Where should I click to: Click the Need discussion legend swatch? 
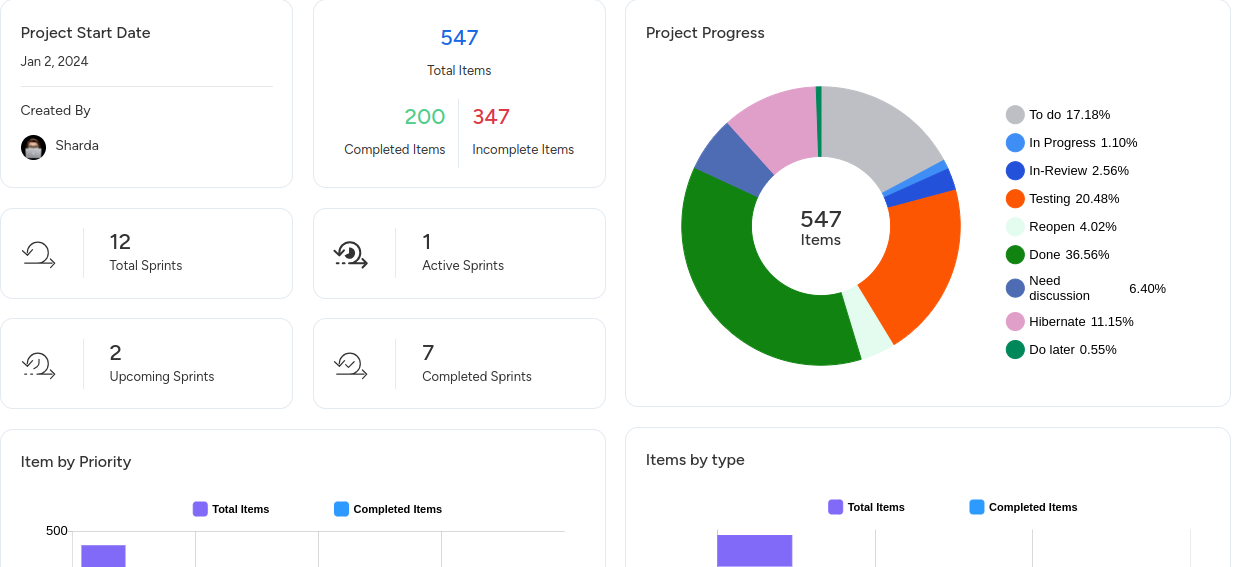[1015, 288]
